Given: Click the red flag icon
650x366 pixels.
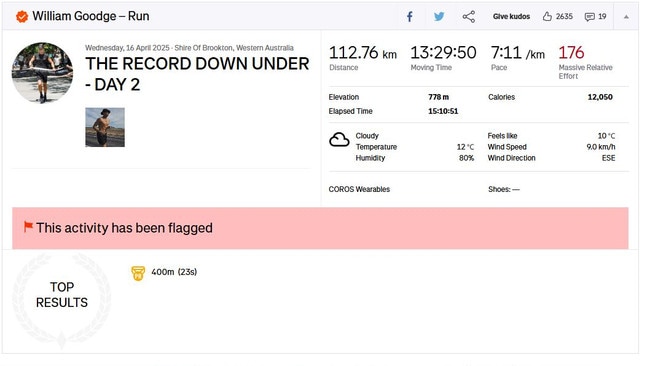Looking at the screenshot, I should (x=28, y=227).
